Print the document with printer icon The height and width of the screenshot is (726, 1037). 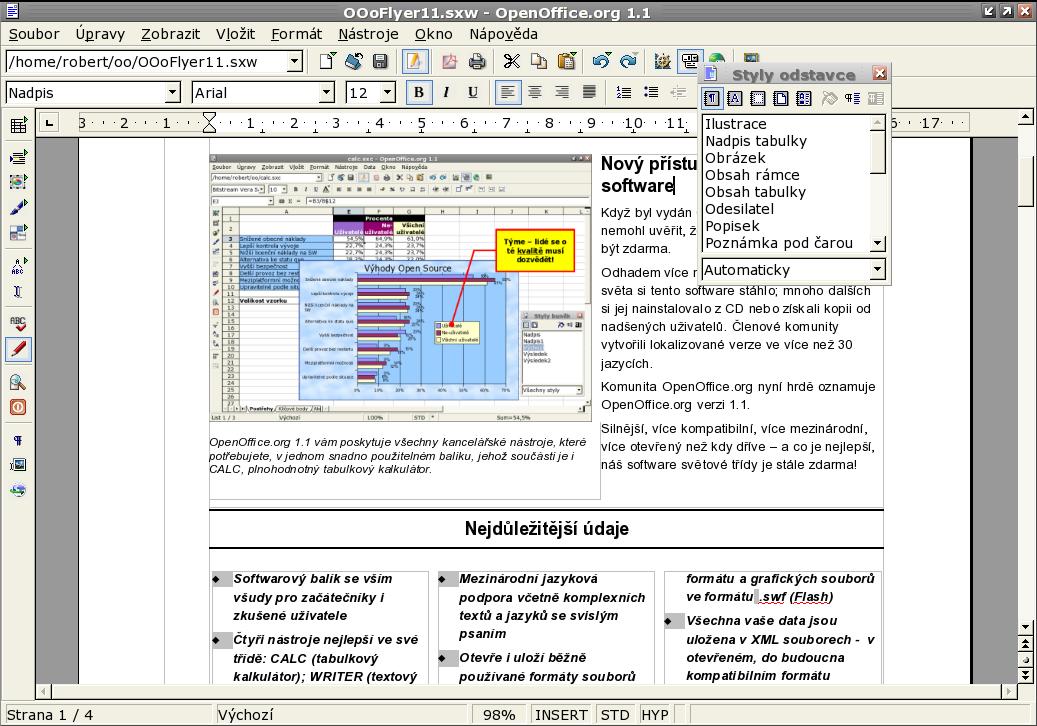pyautogui.click(x=477, y=61)
